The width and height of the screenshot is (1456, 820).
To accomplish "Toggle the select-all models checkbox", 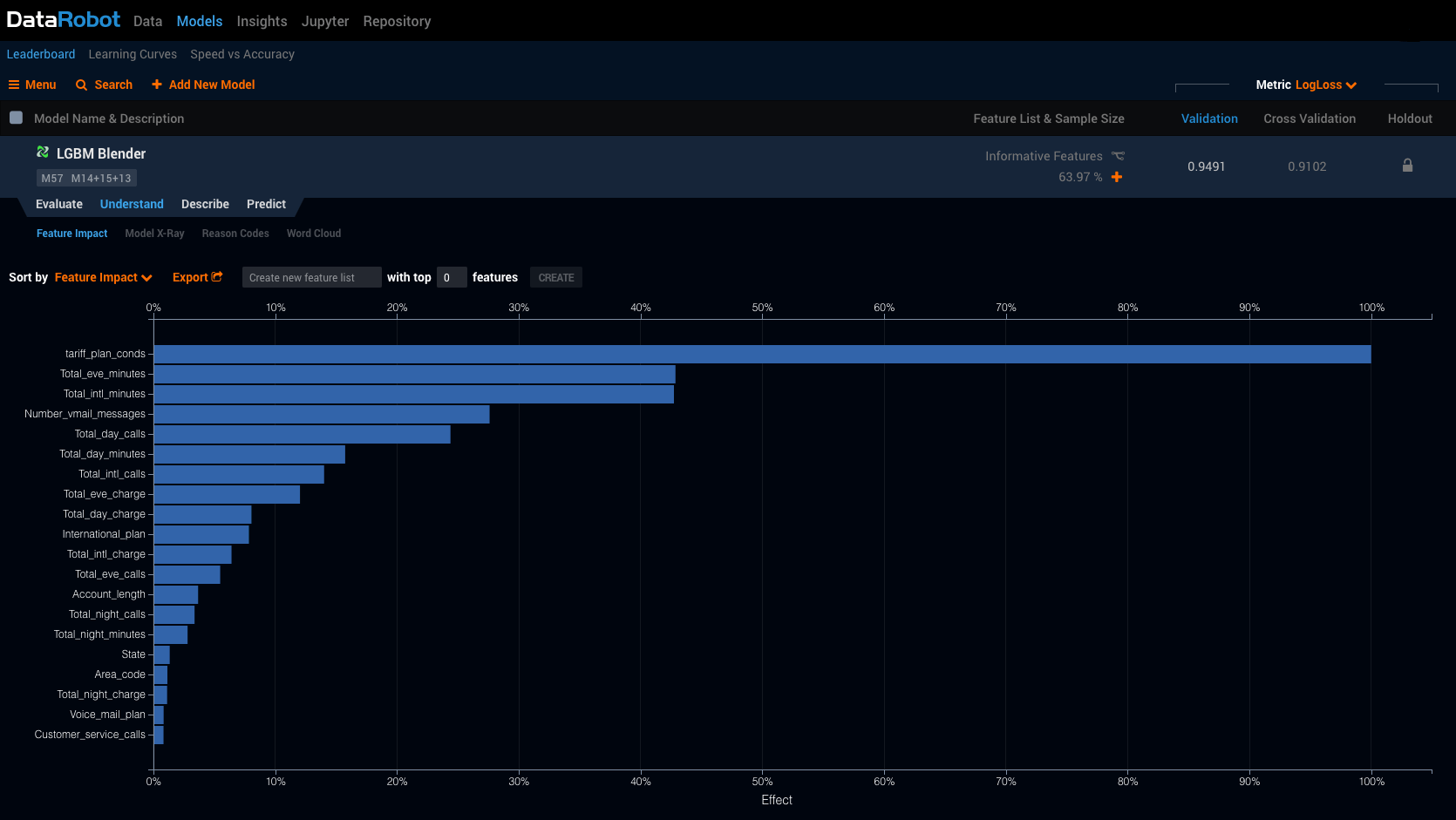I will point(16,118).
